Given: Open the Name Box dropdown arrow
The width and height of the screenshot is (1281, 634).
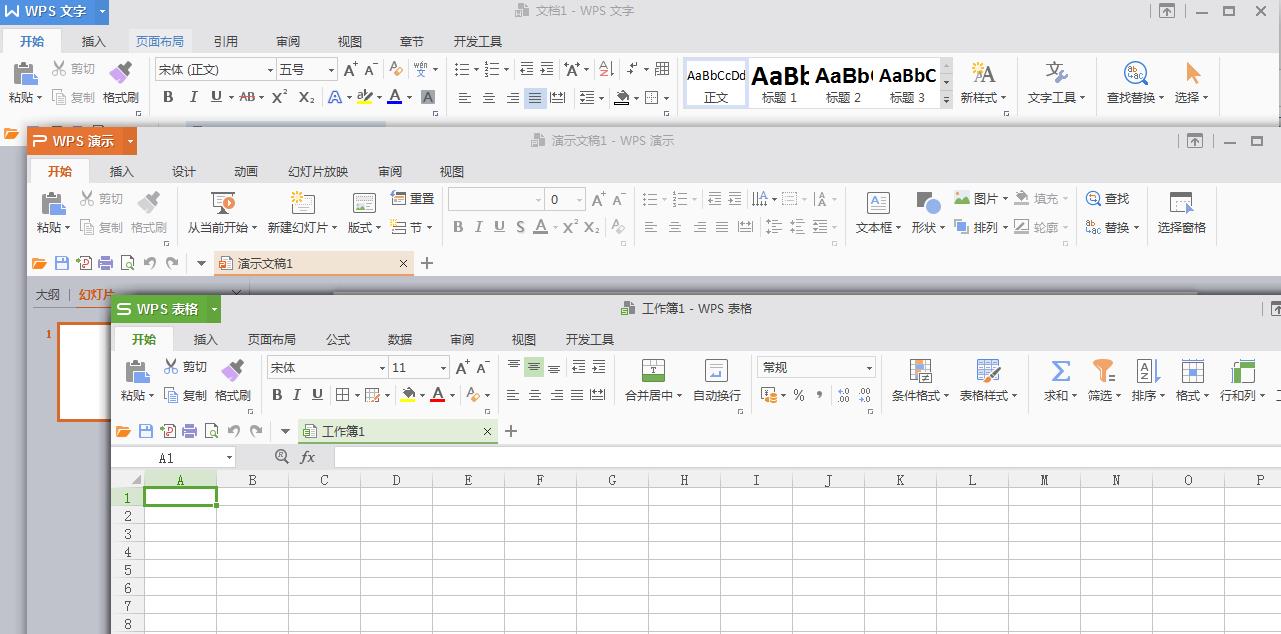Looking at the screenshot, I should point(229,457).
